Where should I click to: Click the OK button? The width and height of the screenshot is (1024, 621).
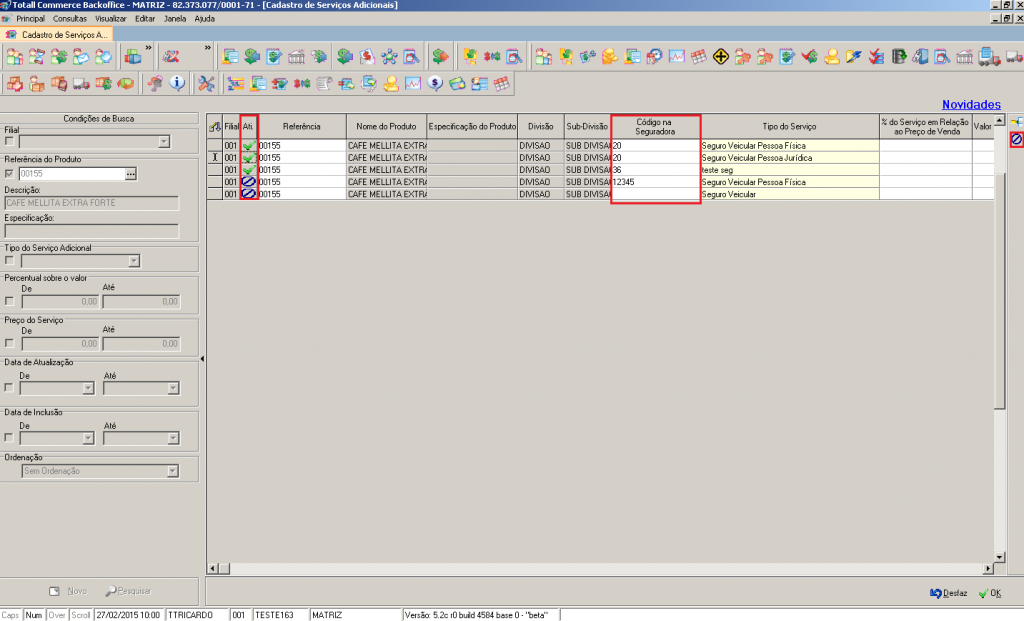click(989, 593)
